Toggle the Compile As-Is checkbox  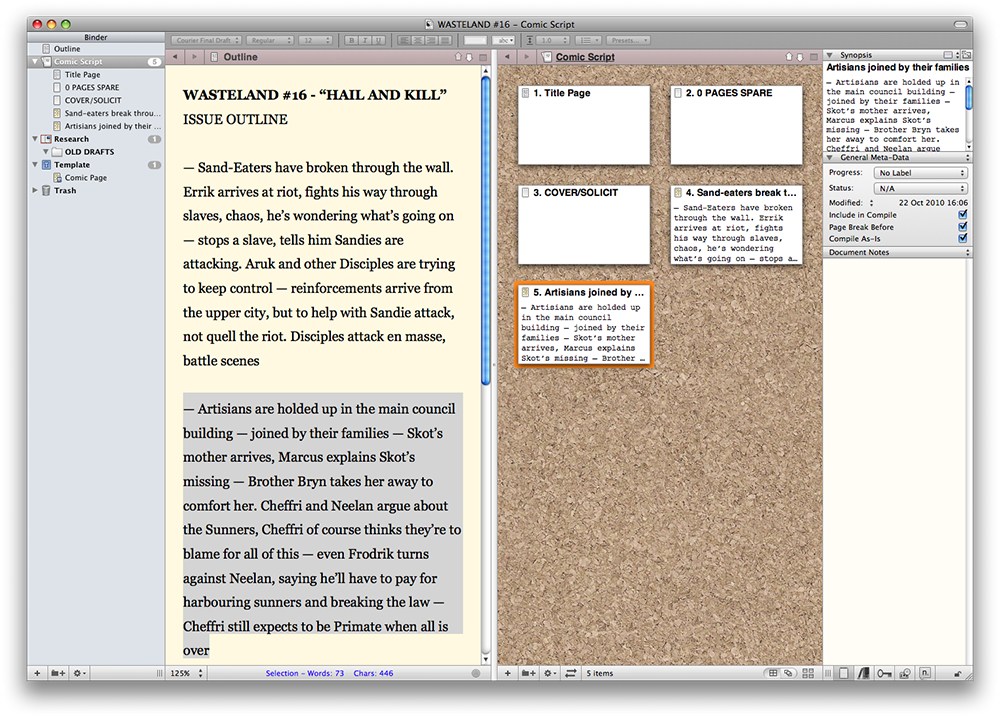[x=962, y=238]
